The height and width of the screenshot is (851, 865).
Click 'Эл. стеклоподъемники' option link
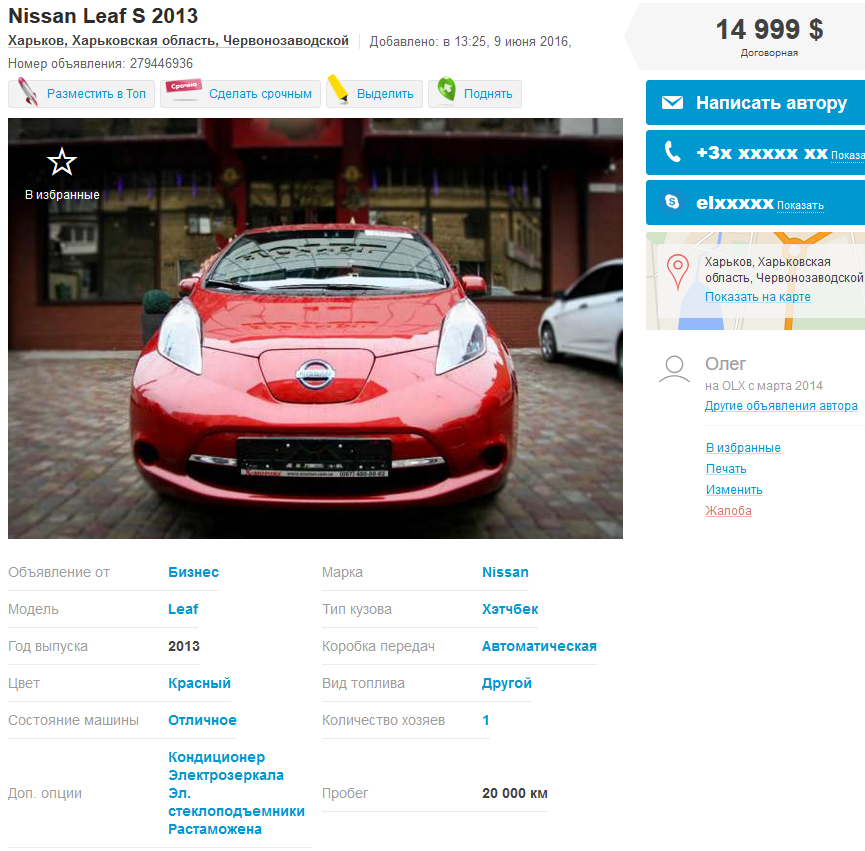237,802
